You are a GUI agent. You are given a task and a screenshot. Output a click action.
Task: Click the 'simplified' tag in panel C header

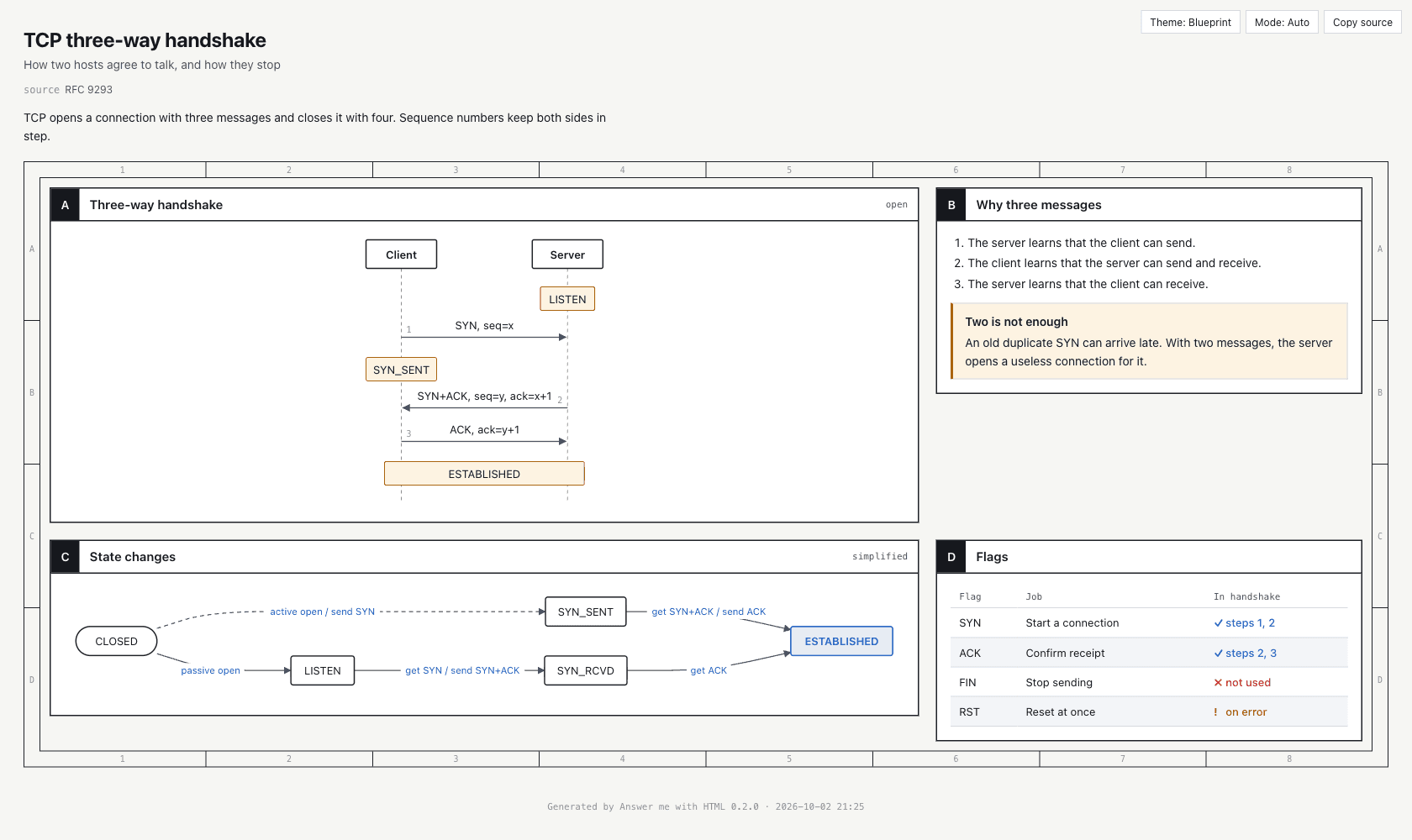click(879, 557)
